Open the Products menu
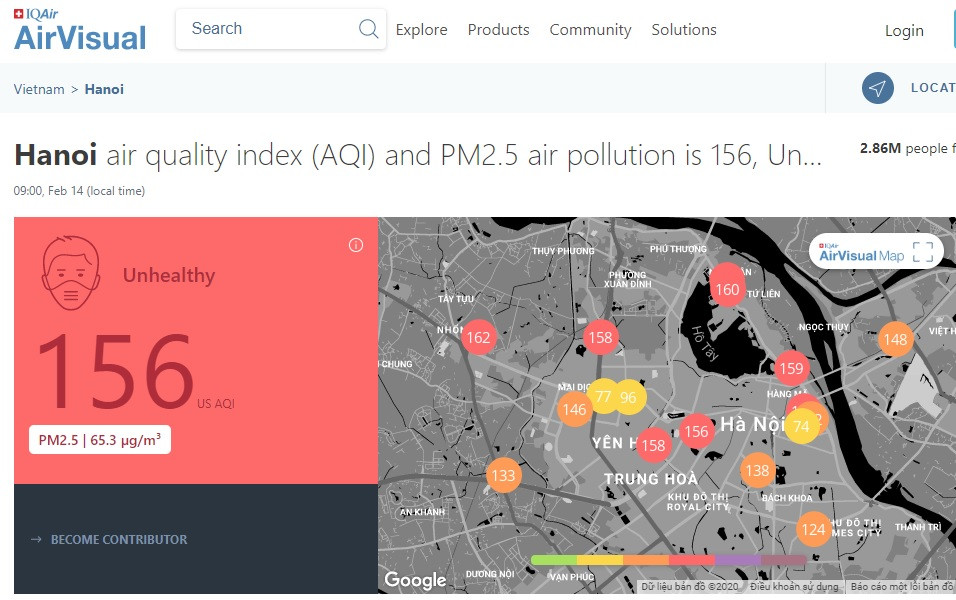 (498, 30)
